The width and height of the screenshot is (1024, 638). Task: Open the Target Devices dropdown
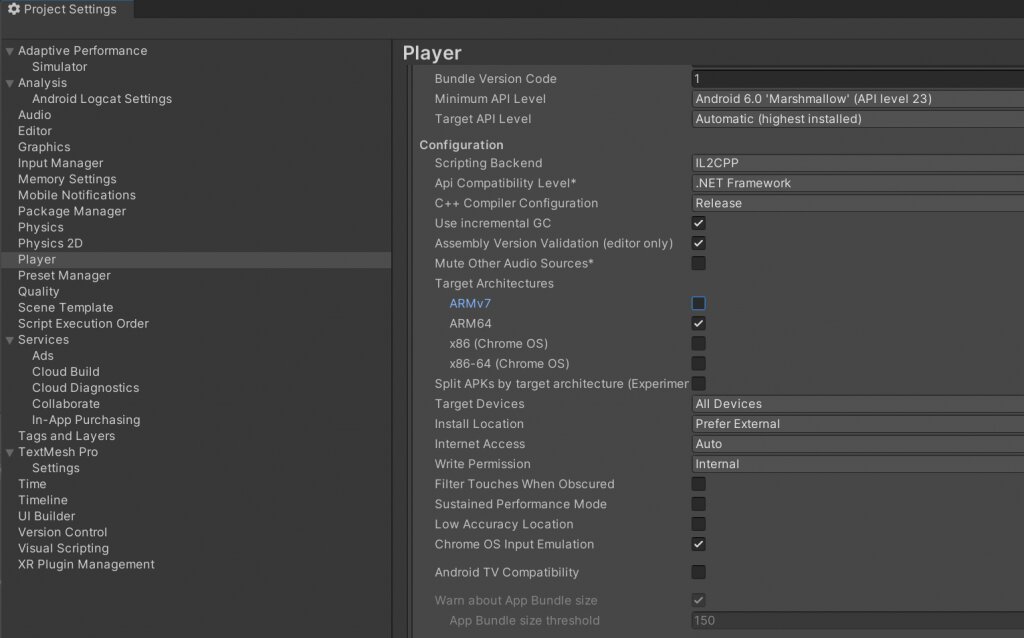(857, 404)
